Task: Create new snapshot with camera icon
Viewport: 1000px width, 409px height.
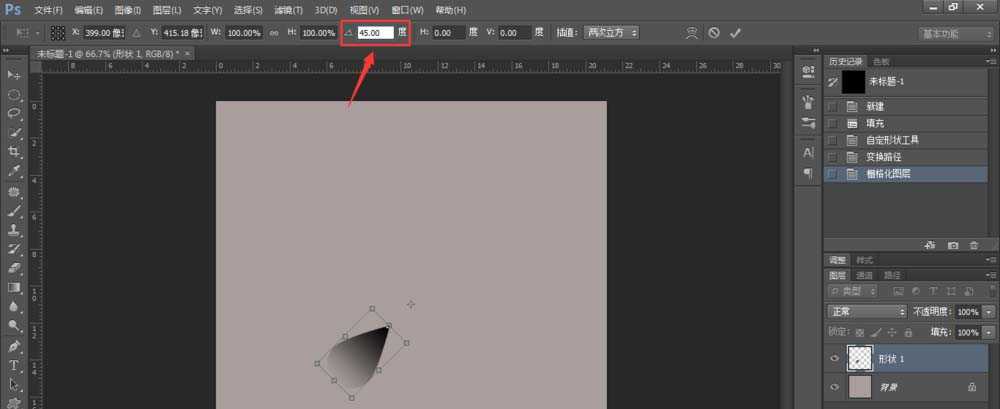Action: 952,245
